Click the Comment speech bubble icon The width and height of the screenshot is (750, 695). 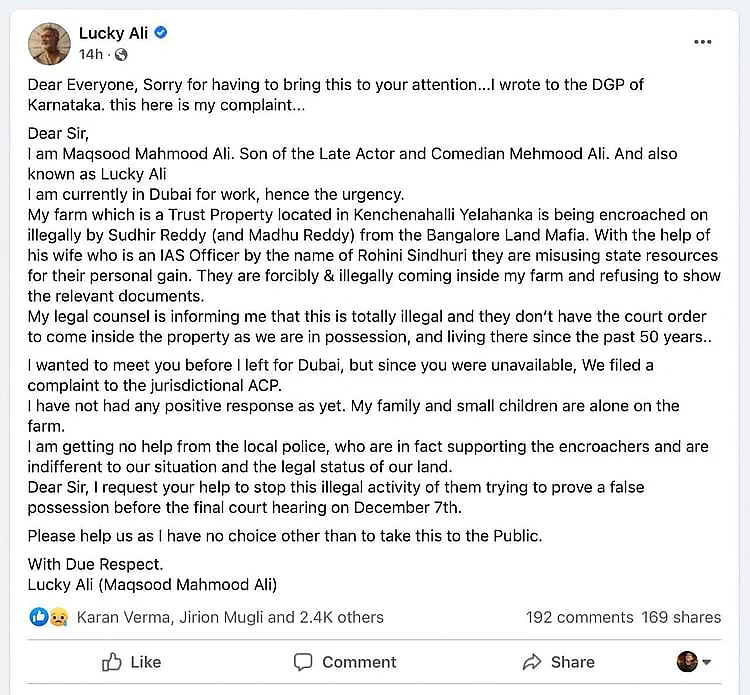point(303,662)
